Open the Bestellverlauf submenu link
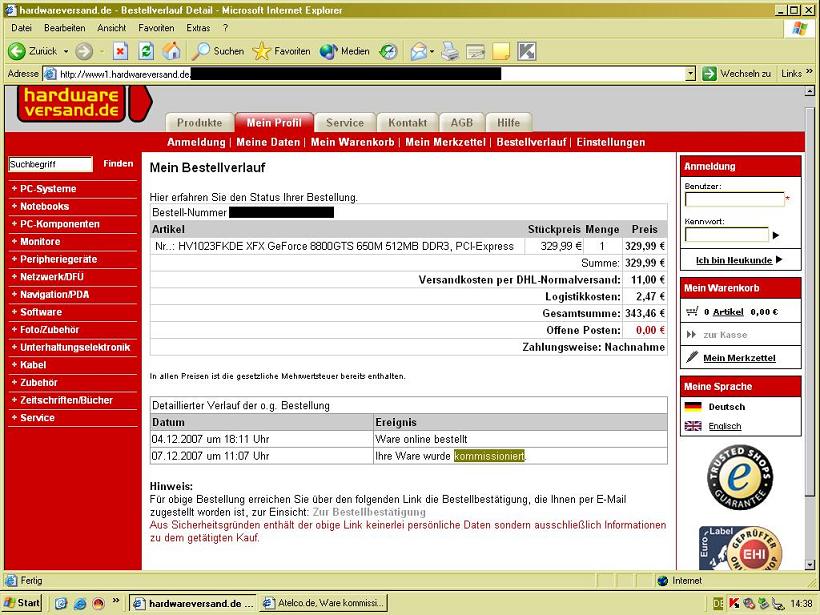Image resolution: width=820 pixels, height=615 pixels. [x=531, y=142]
